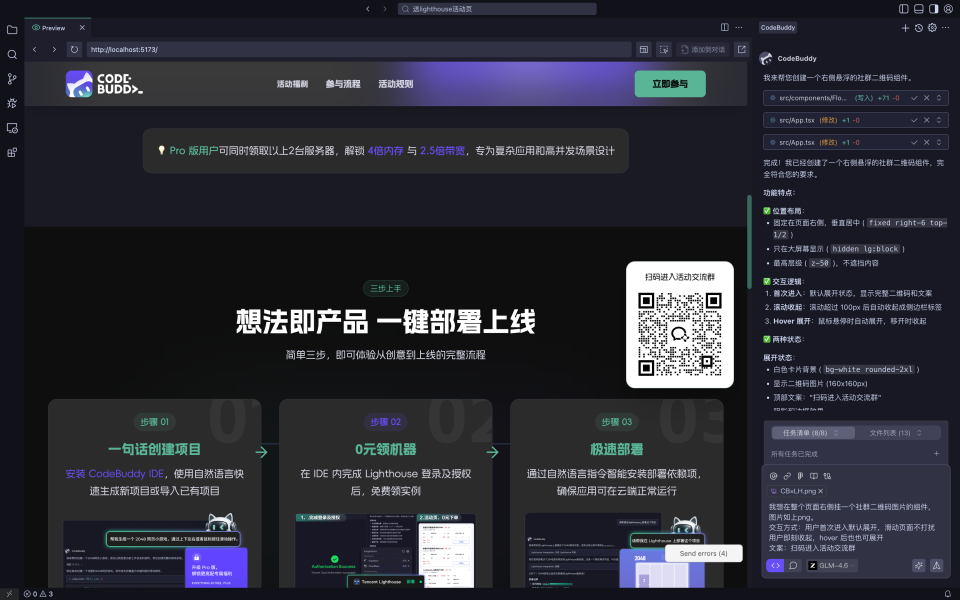Open CodeBuddy settings via the gear icon
Image resolution: width=960 pixels, height=600 pixels.
(x=932, y=28)
